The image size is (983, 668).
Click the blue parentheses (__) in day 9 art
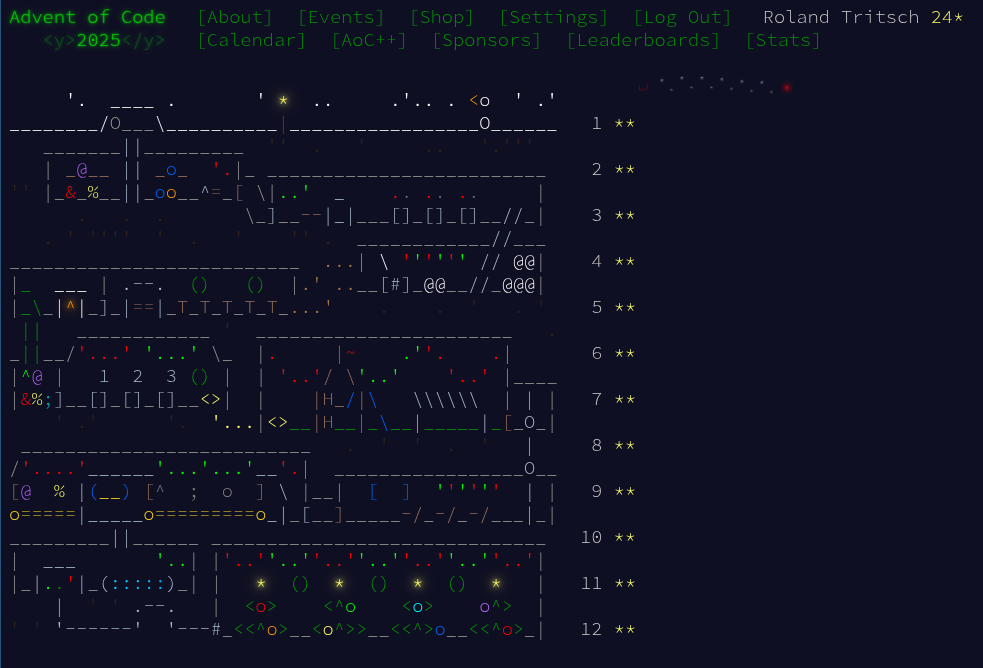coord(110,493)
